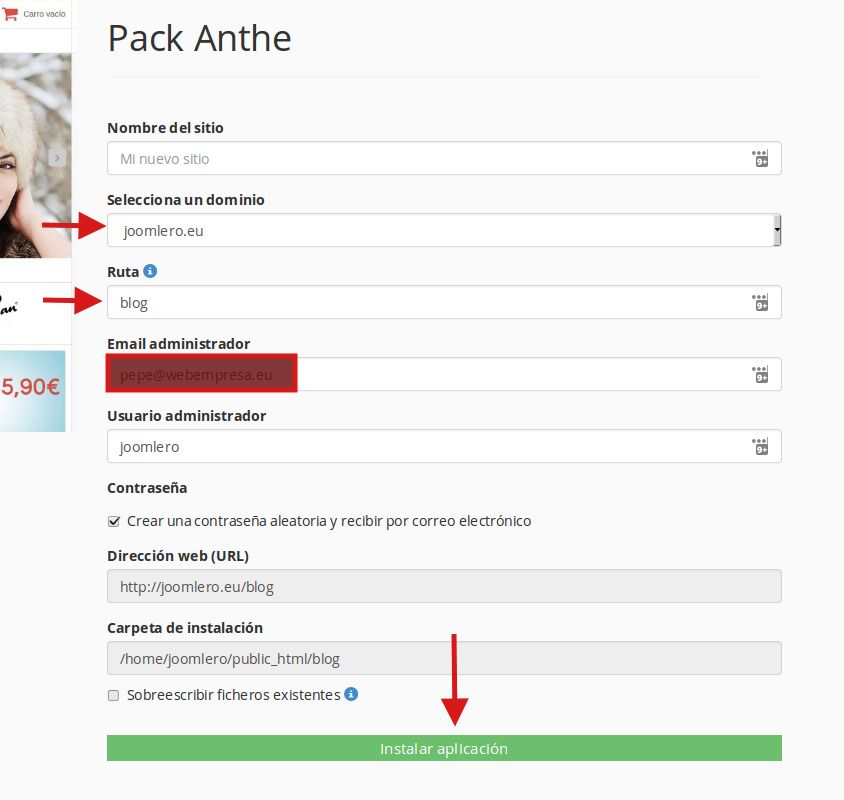Click the password manager icon in Usuario administrador
This screenshot has height=800, width=844.
pyautogui.click(x=760, y=446)
